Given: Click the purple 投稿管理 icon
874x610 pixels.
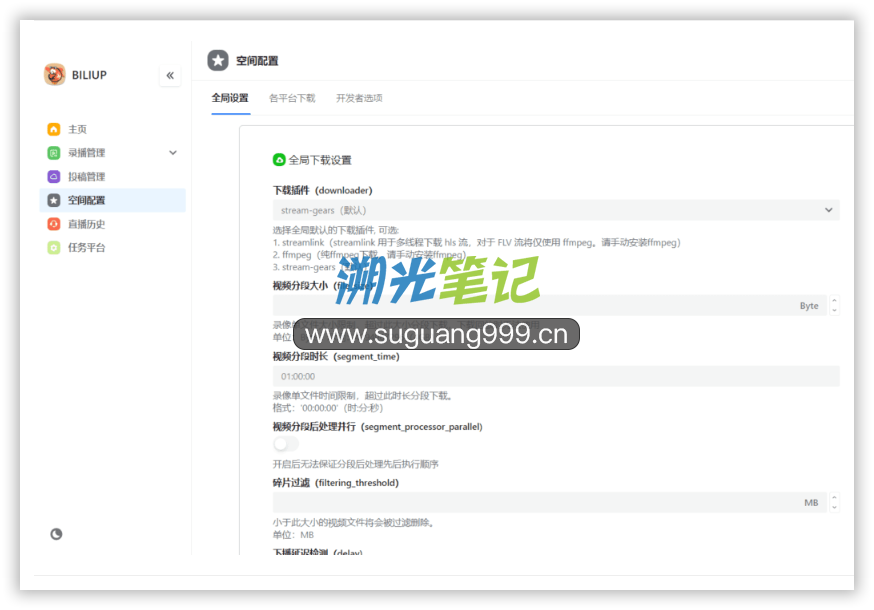Looking at the screenshot, I should click(x=54, y=177).
